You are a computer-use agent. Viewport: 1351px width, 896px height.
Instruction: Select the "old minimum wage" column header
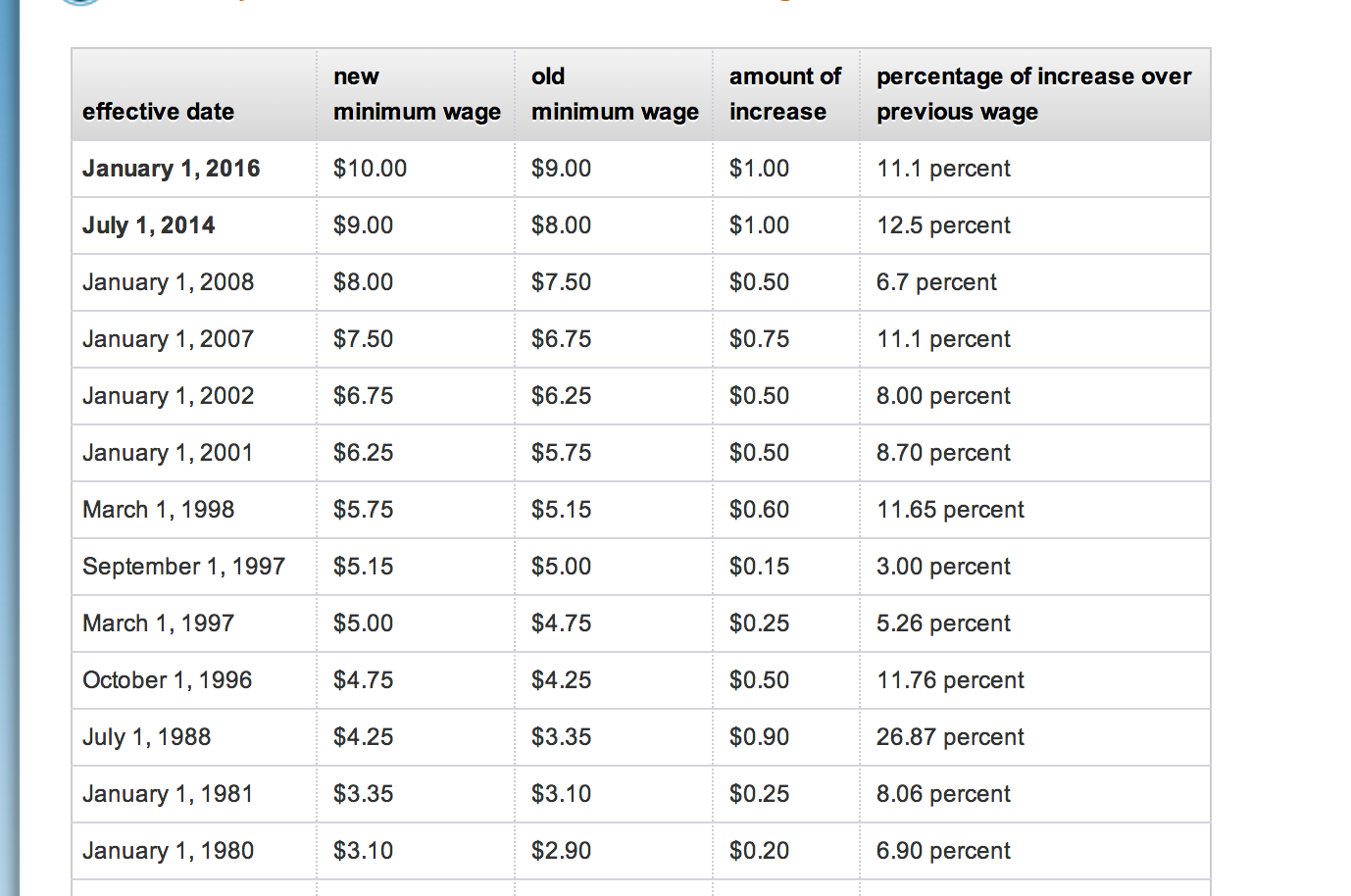[615, 94]
